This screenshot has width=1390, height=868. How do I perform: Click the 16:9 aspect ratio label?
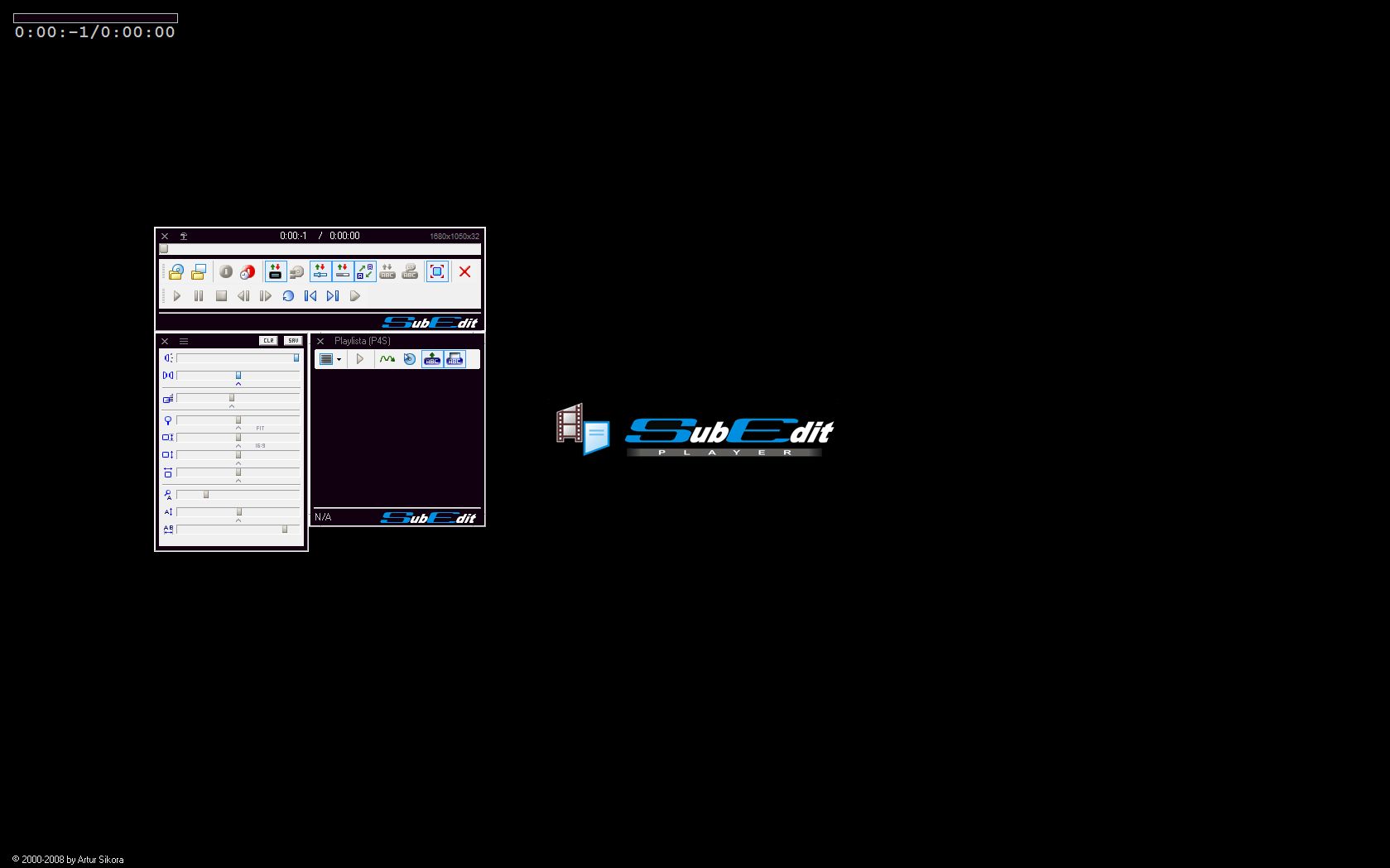coord(260,446)
